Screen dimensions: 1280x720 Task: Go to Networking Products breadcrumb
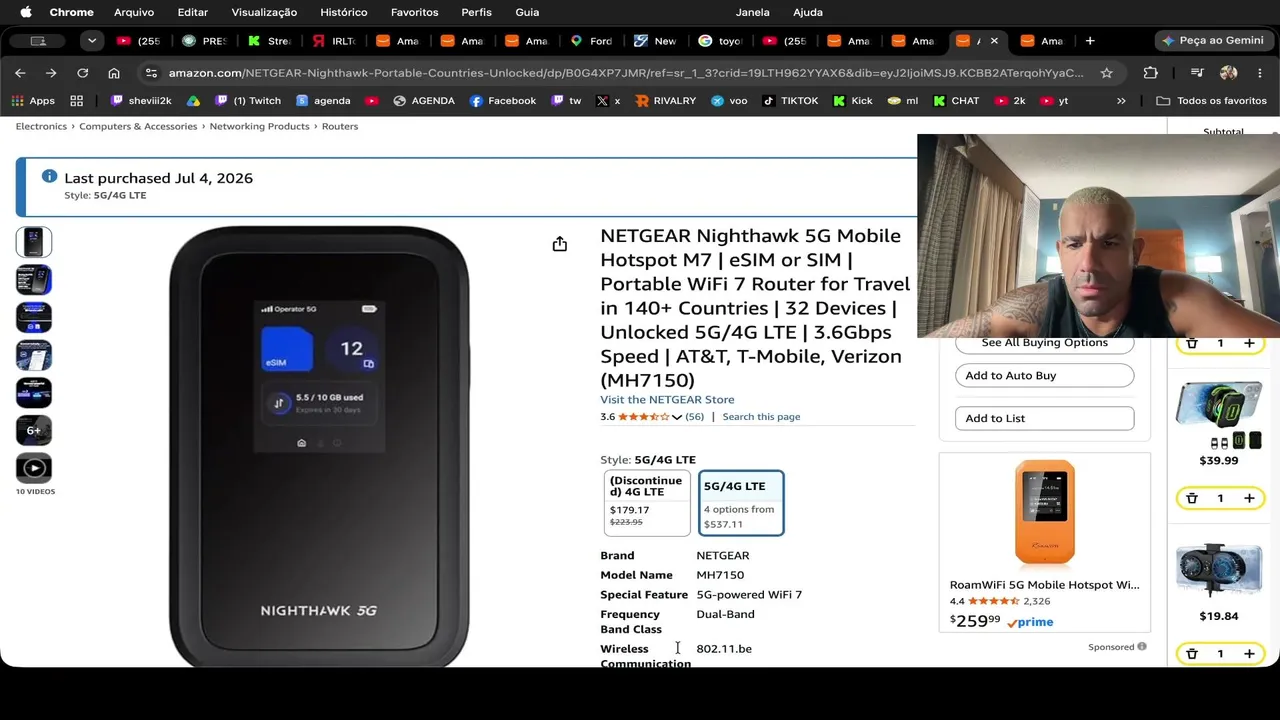[x=260, y=127]
